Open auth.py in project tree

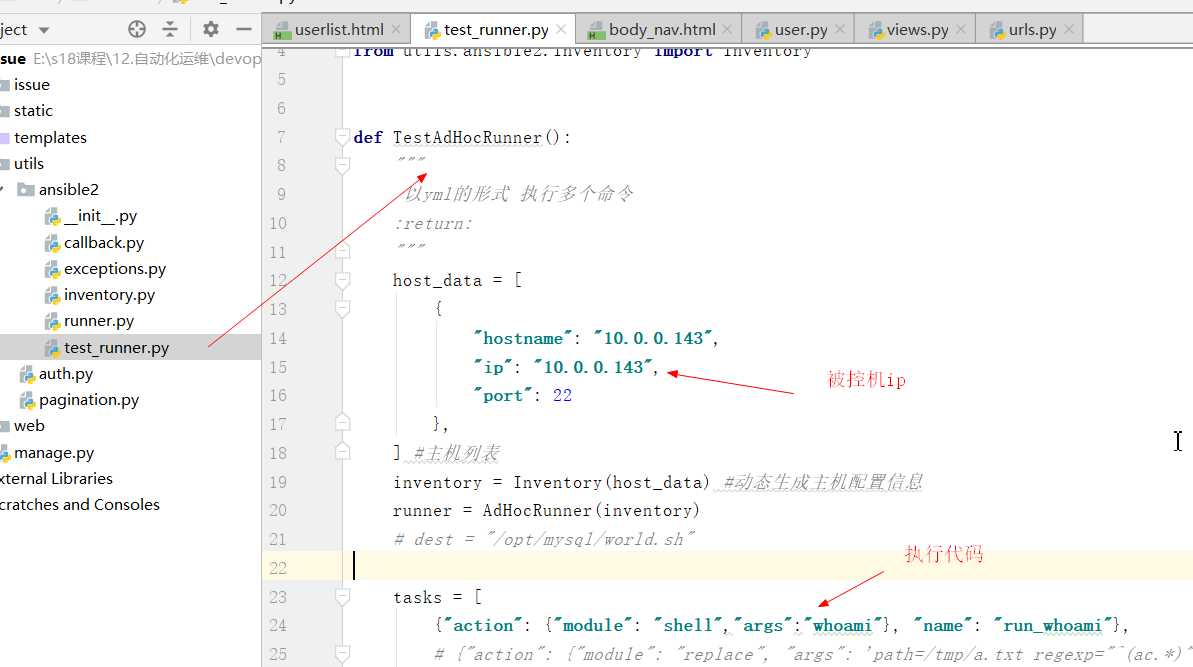point(66,373)
